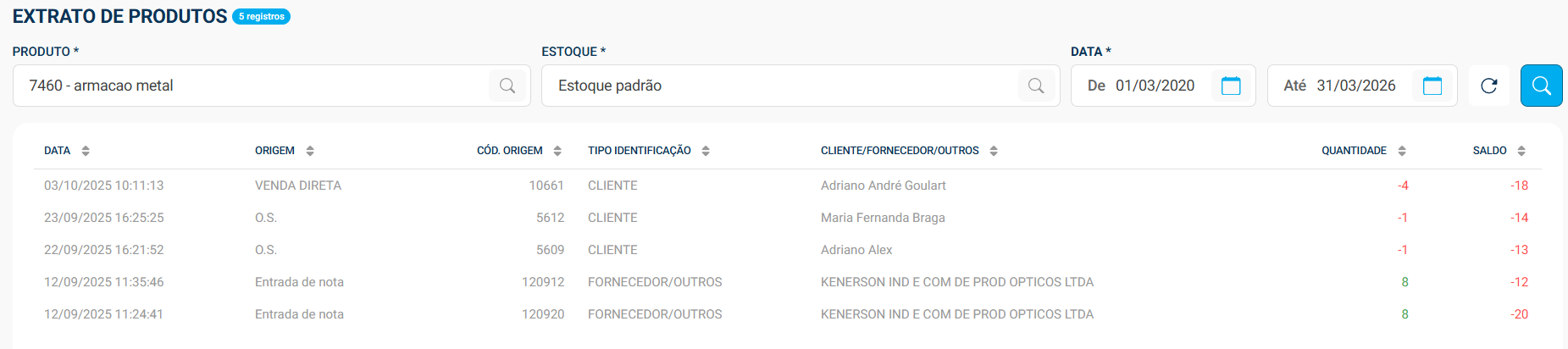
Task: Sort table by Saldo column
Action: (x=1521, y=151)
